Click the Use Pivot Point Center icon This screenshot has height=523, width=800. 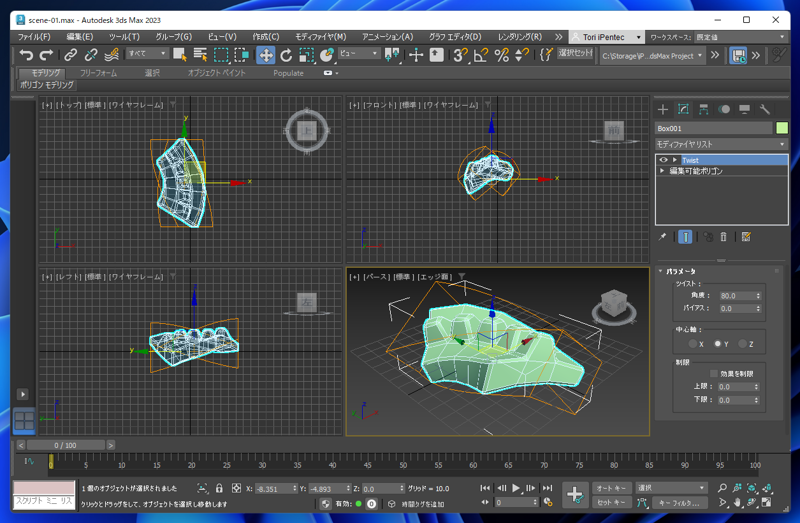pyautogui.click(x=392, y=55)
